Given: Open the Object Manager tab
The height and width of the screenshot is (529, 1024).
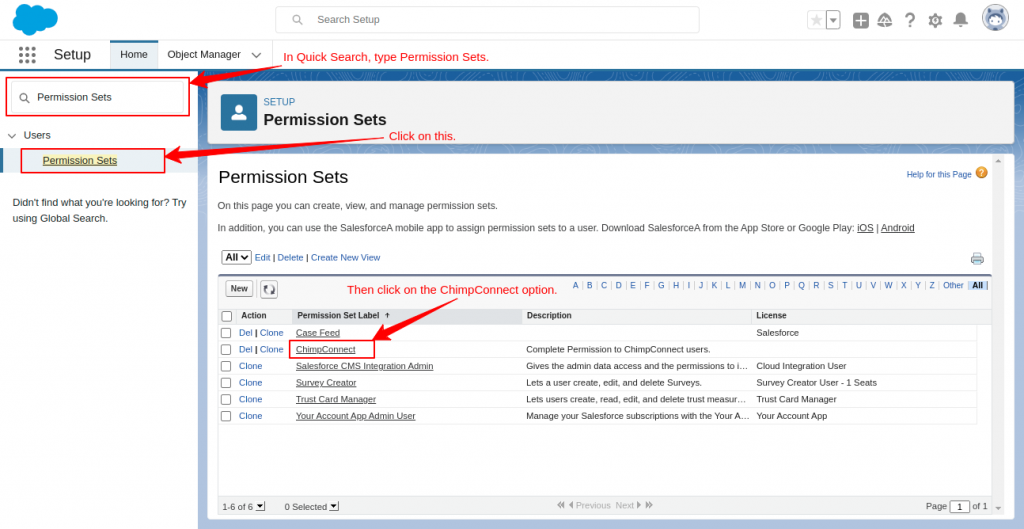Looking at the screenshot, I should tap(204, 55).
